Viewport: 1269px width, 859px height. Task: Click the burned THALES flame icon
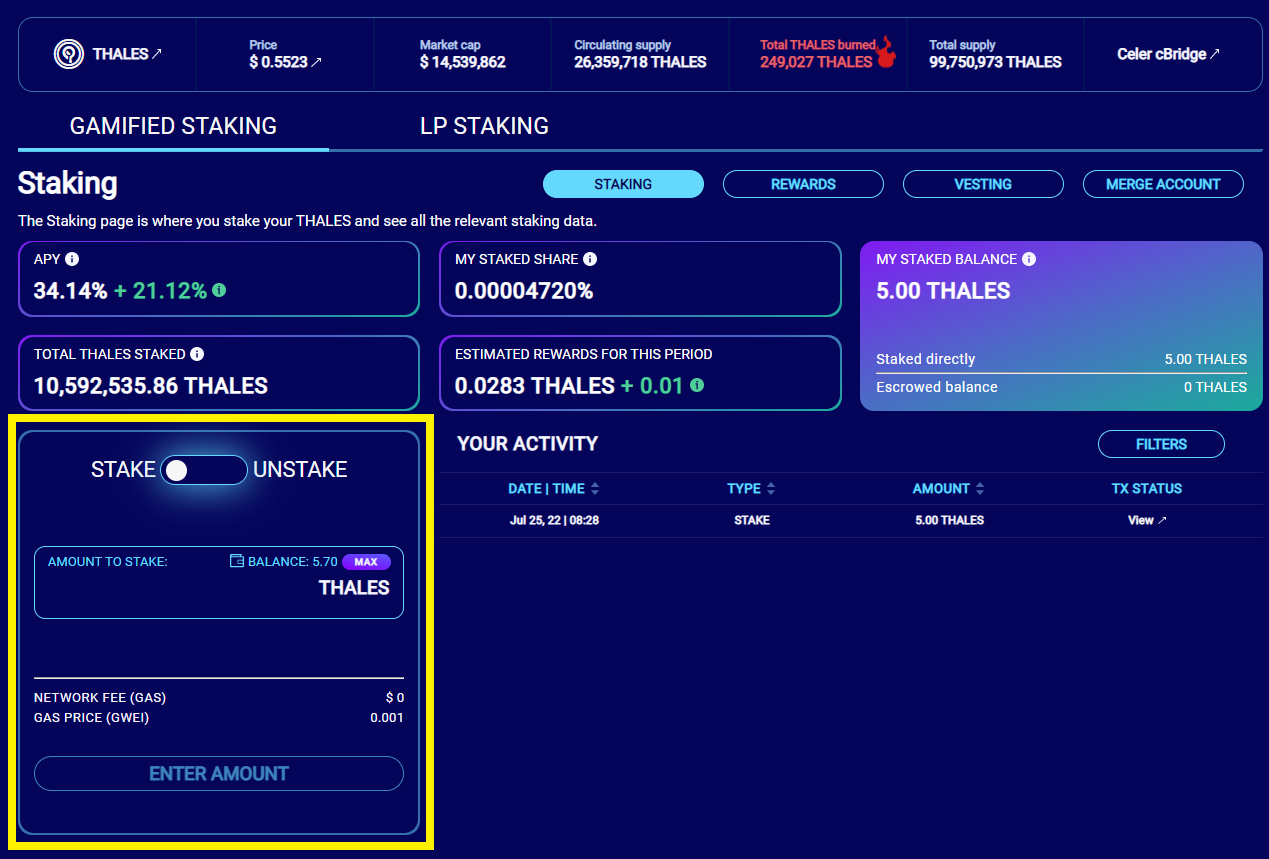pos(886,54)
